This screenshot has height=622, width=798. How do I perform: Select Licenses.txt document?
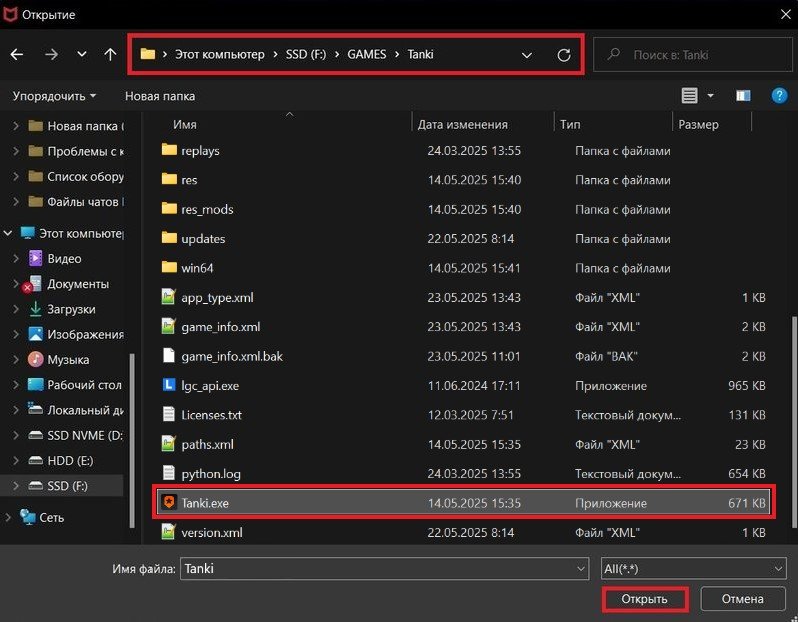(x=462, y=415)
